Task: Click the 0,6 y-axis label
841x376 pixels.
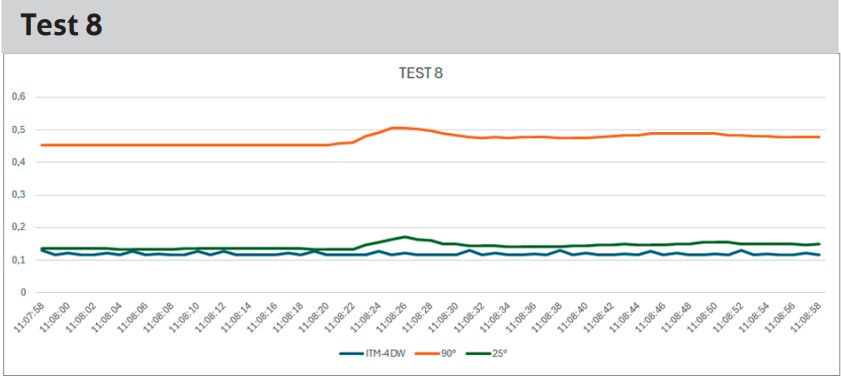Action: pos(19,97)
